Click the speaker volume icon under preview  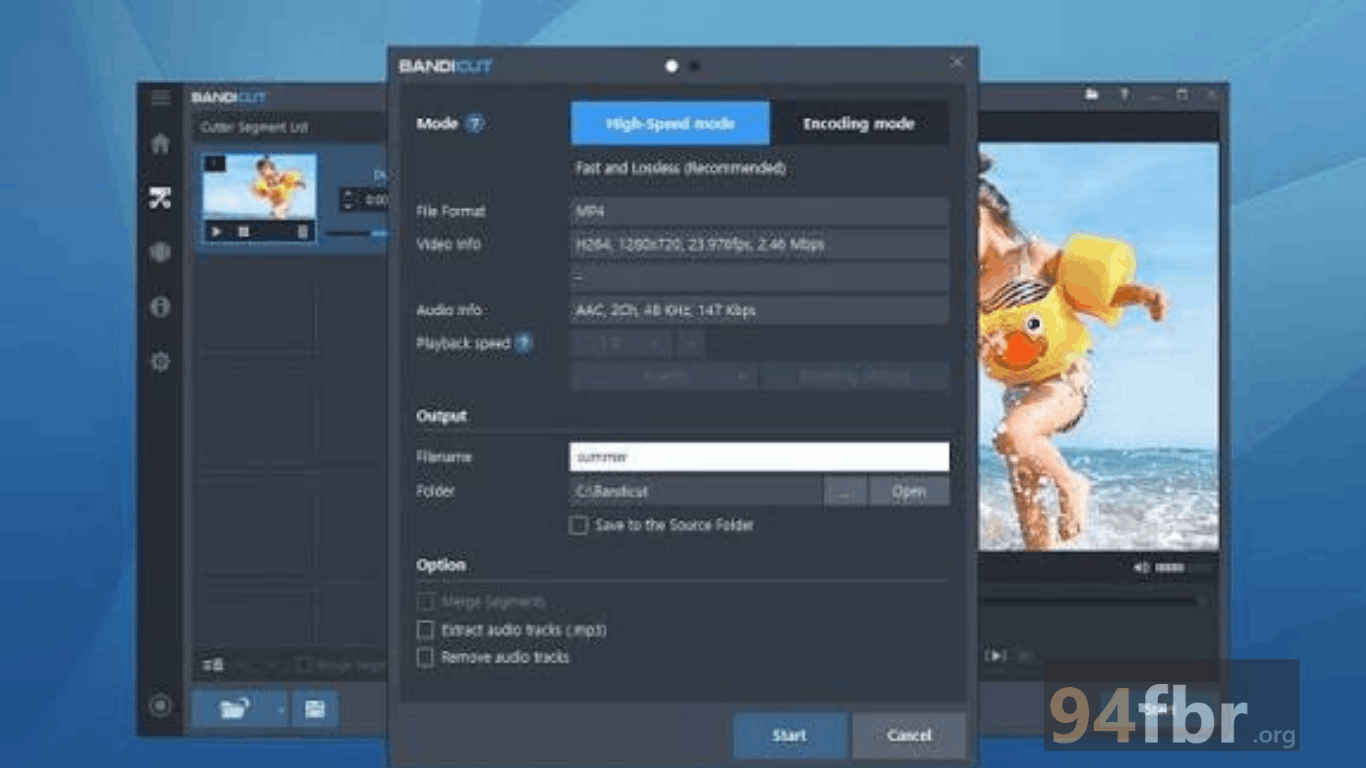pyautogui.click(x=1142, y=567)
